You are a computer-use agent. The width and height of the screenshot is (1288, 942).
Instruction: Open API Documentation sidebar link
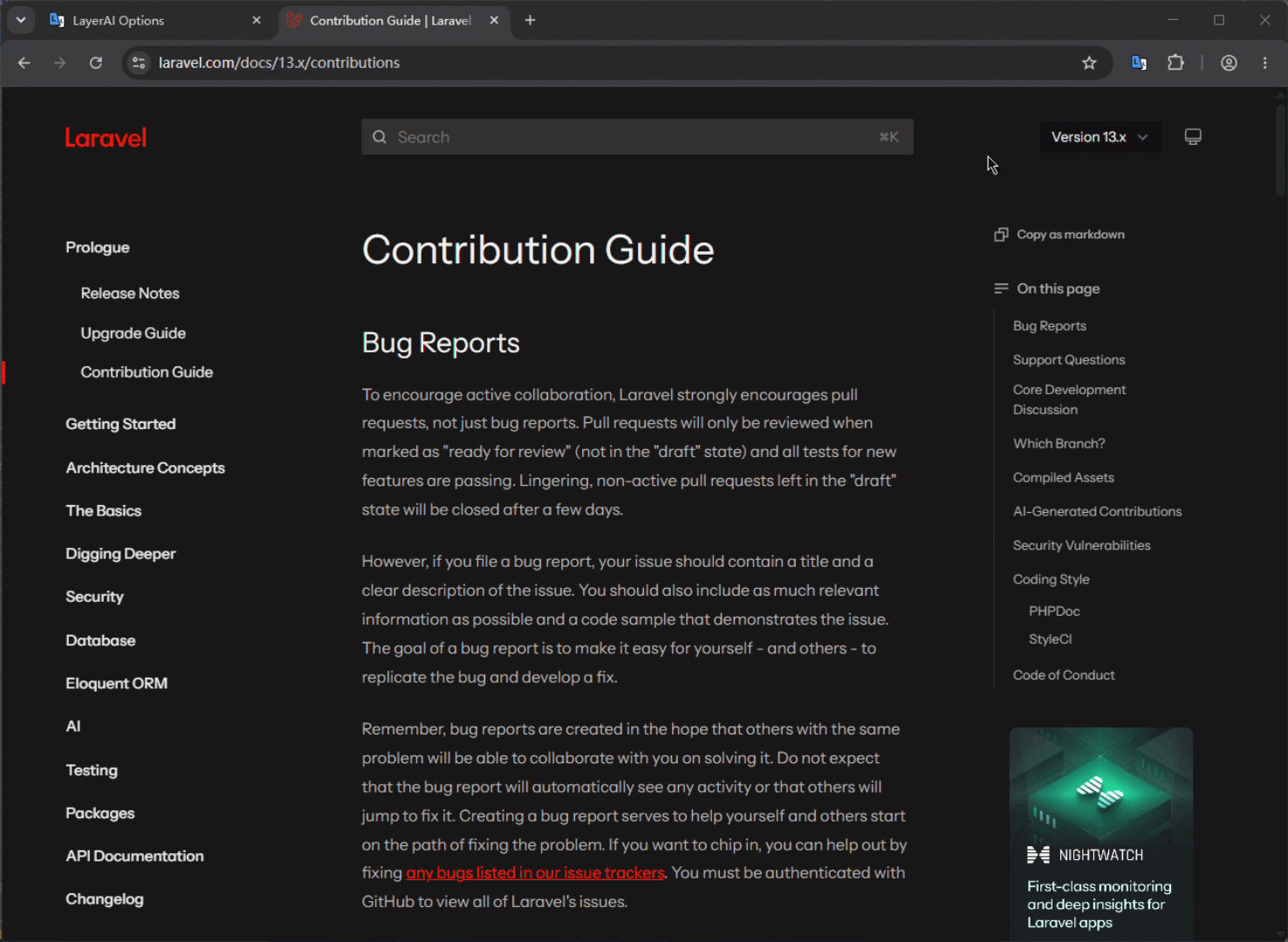(134, 857)
